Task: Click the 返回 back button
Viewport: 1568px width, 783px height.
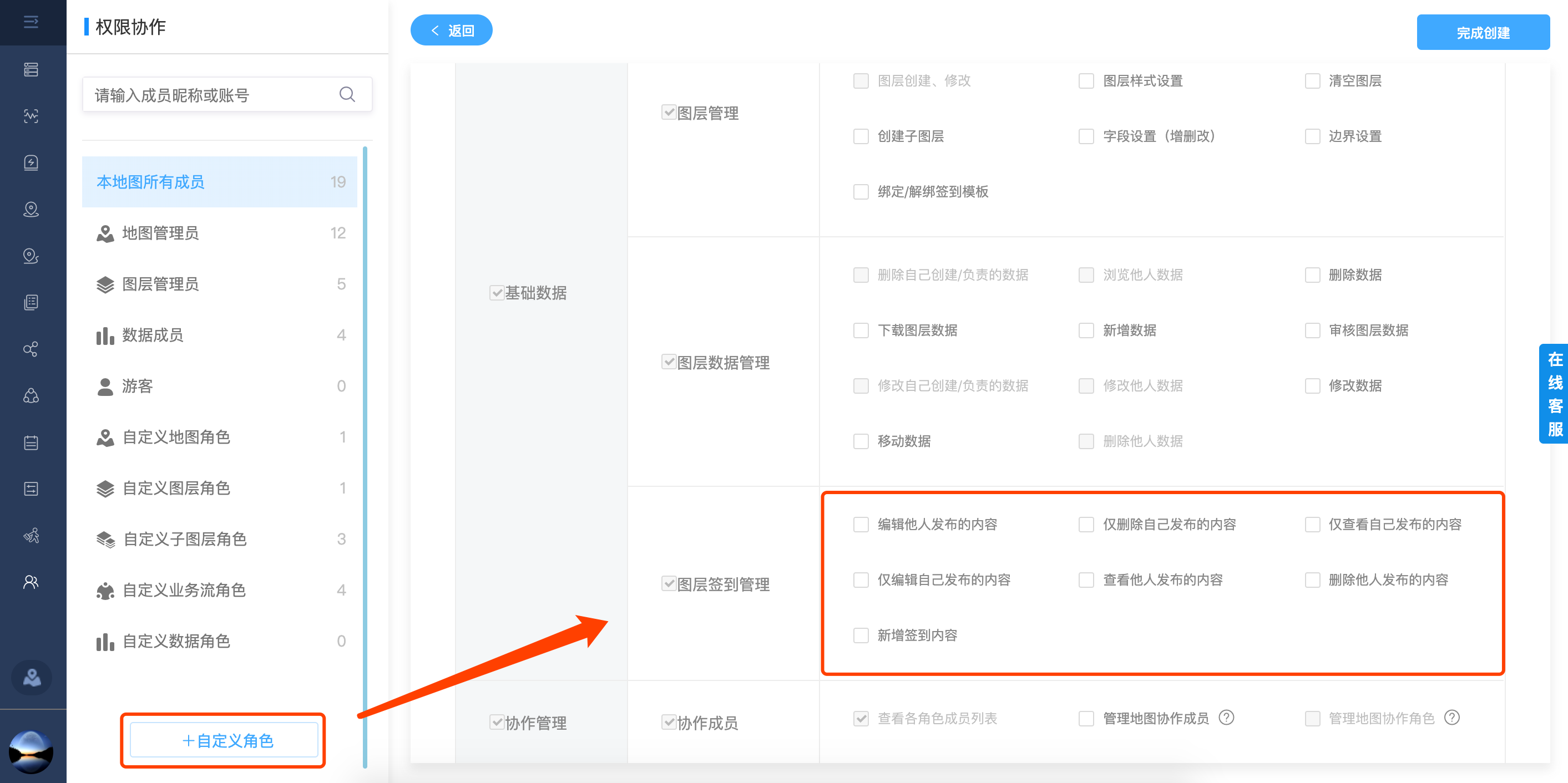Action: tap(452, 30)
